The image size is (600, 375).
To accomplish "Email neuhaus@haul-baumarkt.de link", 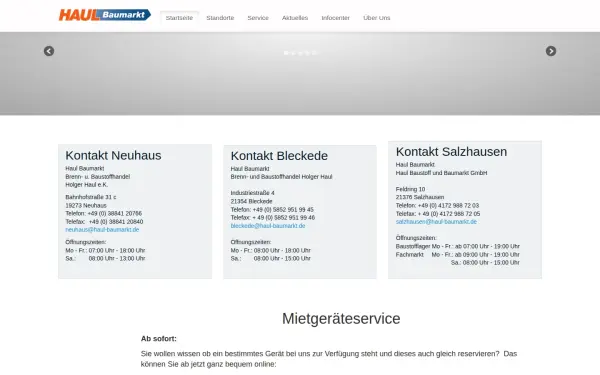I will click(102, 230).
